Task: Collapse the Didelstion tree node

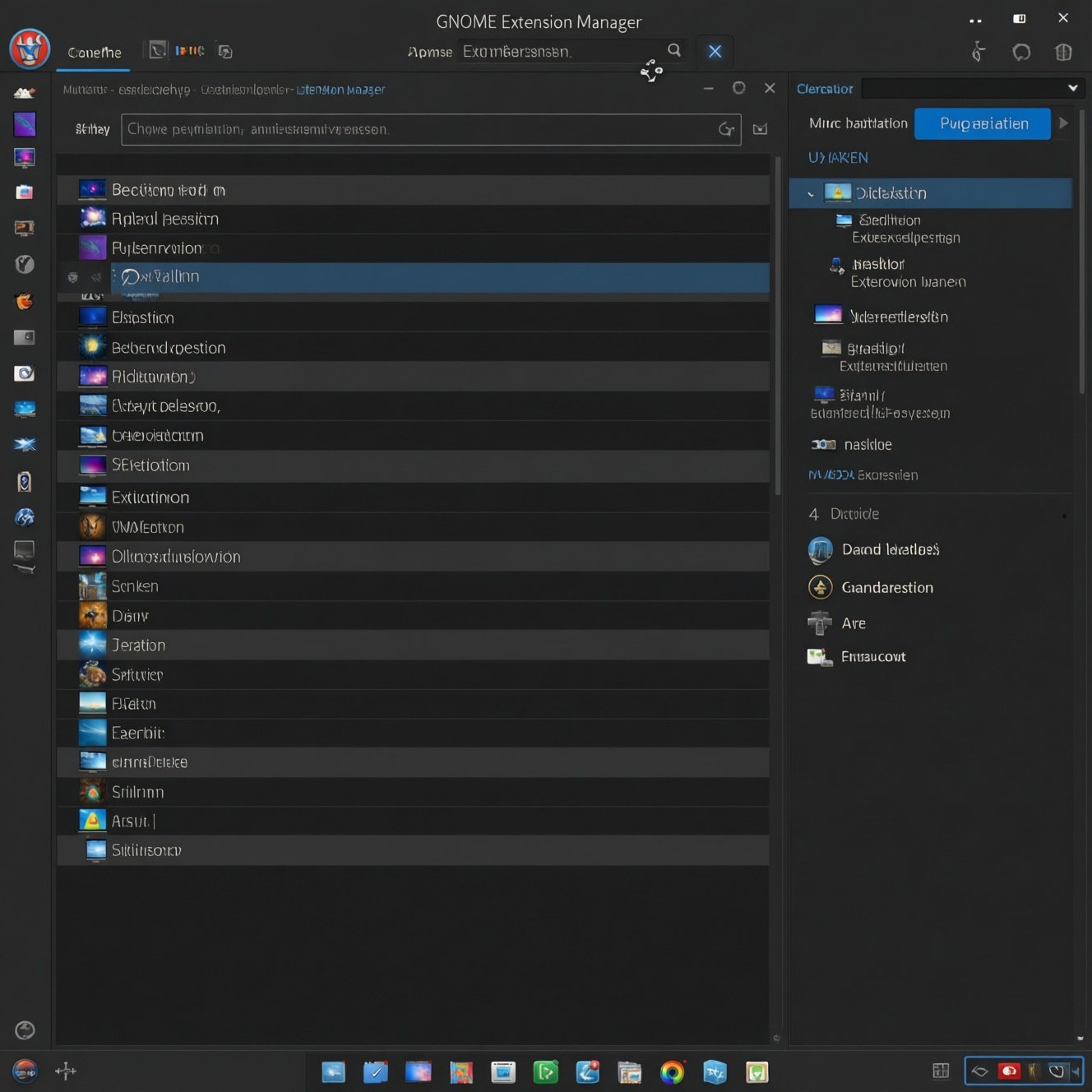Action: (x=811, y=194)
